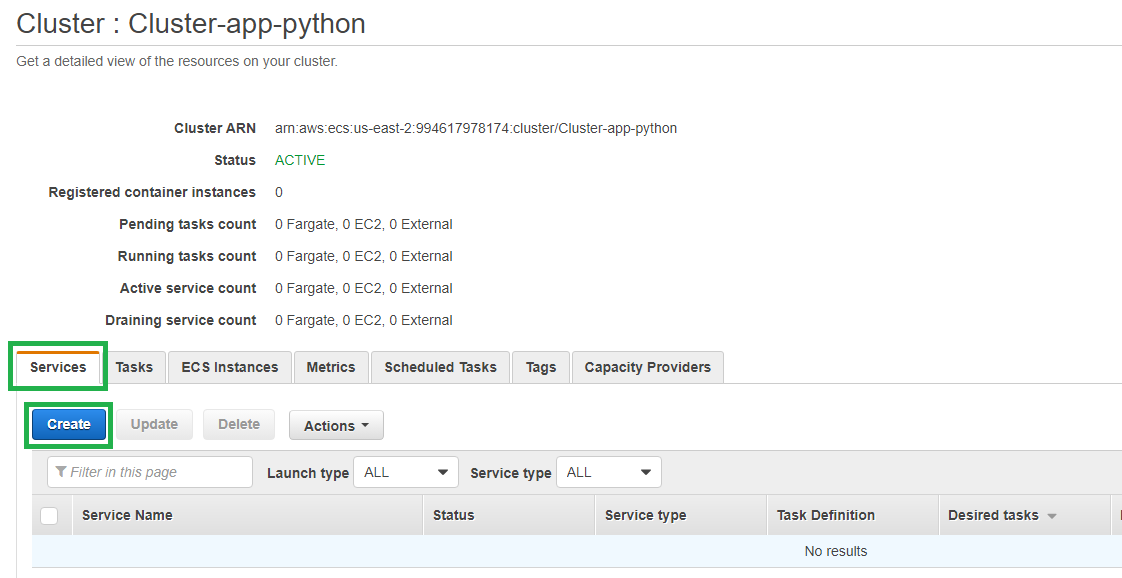
Task: Tick the select-all services checkbox
Action: [49, 515]
